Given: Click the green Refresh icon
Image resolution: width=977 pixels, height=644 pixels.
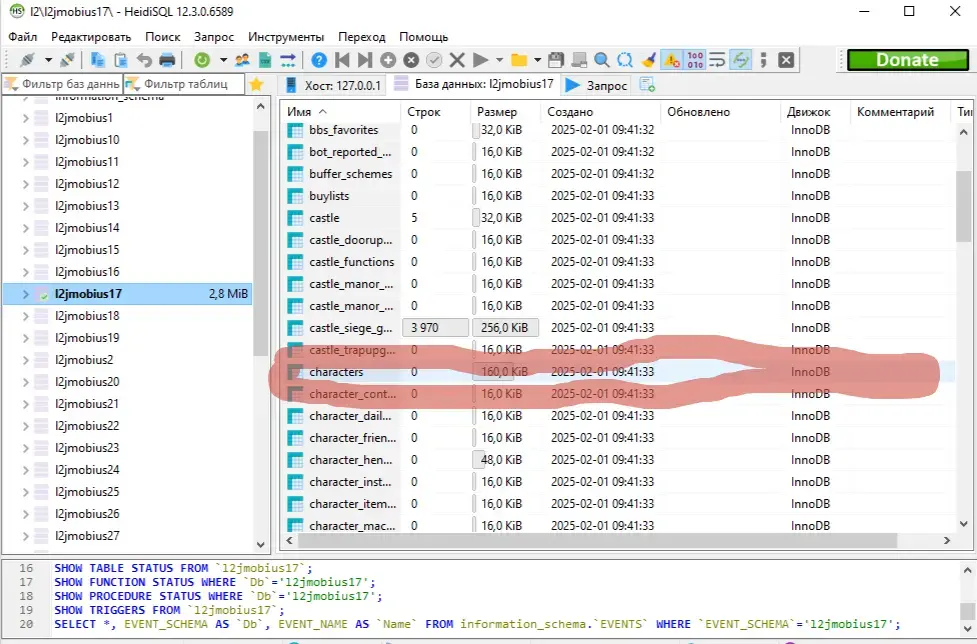Looking at the screenshot, I should pos(202,60).
